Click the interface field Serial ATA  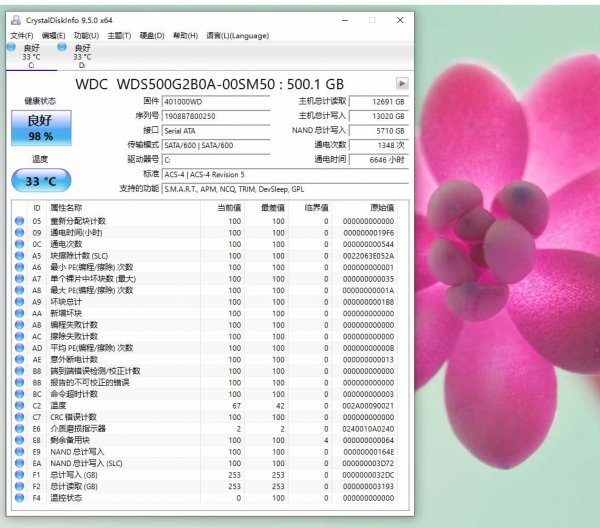coord(216,131)
